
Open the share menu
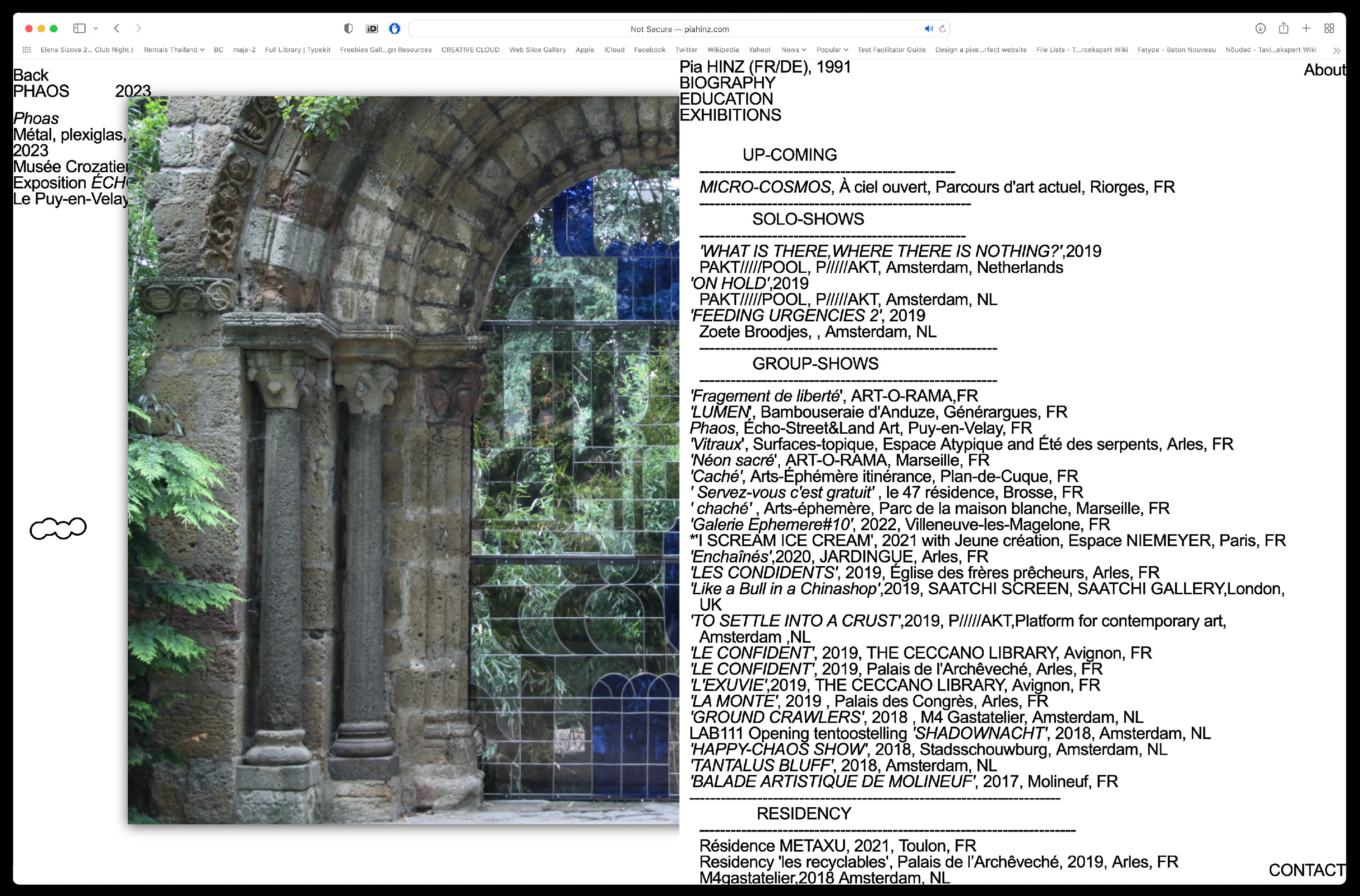(x=1283, y=28)
